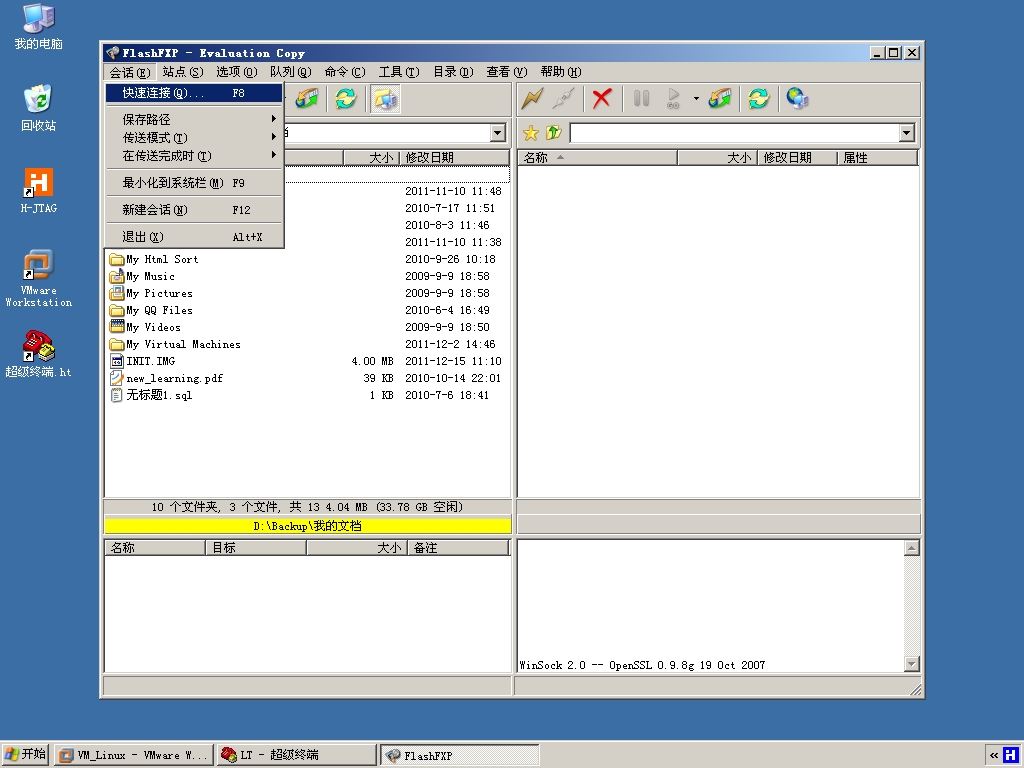Open VMware Workstation desktop shortcut

tap(39, 278)
